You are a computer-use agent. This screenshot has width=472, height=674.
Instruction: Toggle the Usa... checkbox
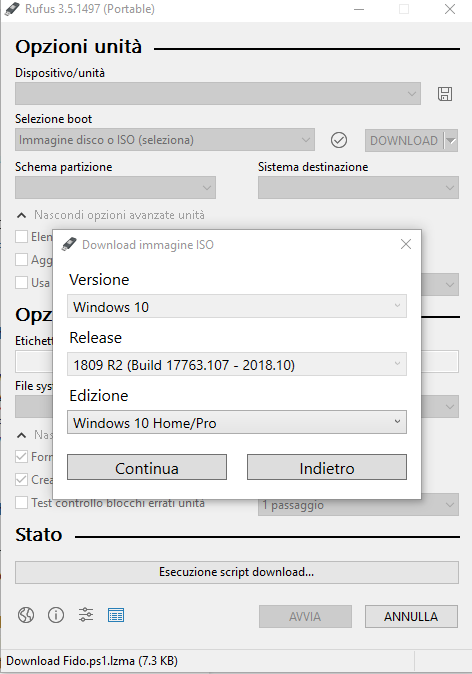pos(21,283)
